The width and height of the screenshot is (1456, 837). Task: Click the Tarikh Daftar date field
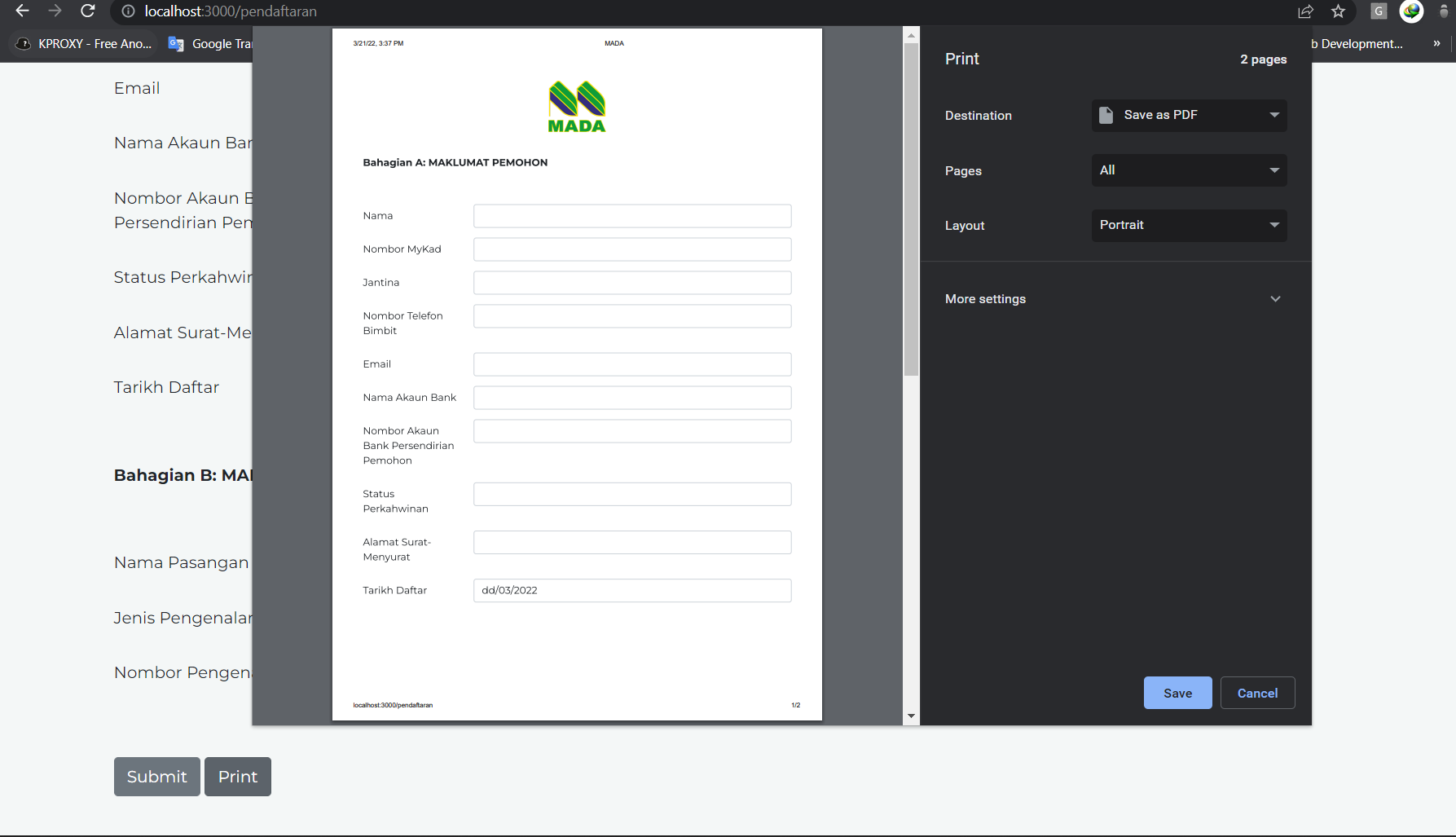click(632, 590)
